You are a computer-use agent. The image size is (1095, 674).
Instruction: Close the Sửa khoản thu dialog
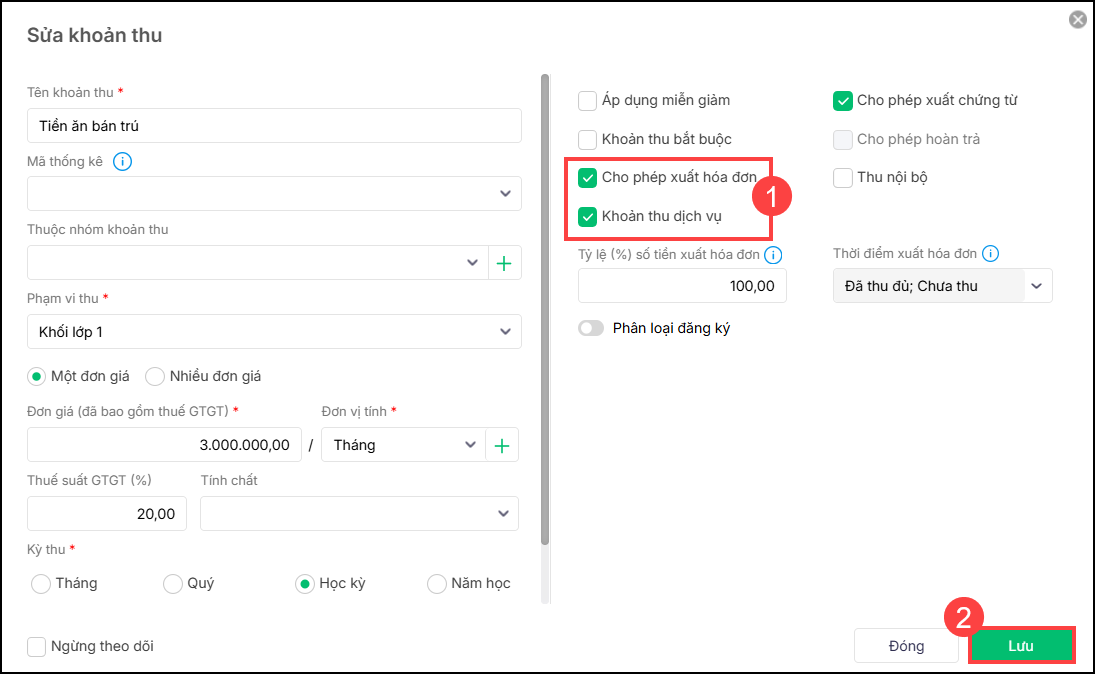click(x=1077, y=19)
